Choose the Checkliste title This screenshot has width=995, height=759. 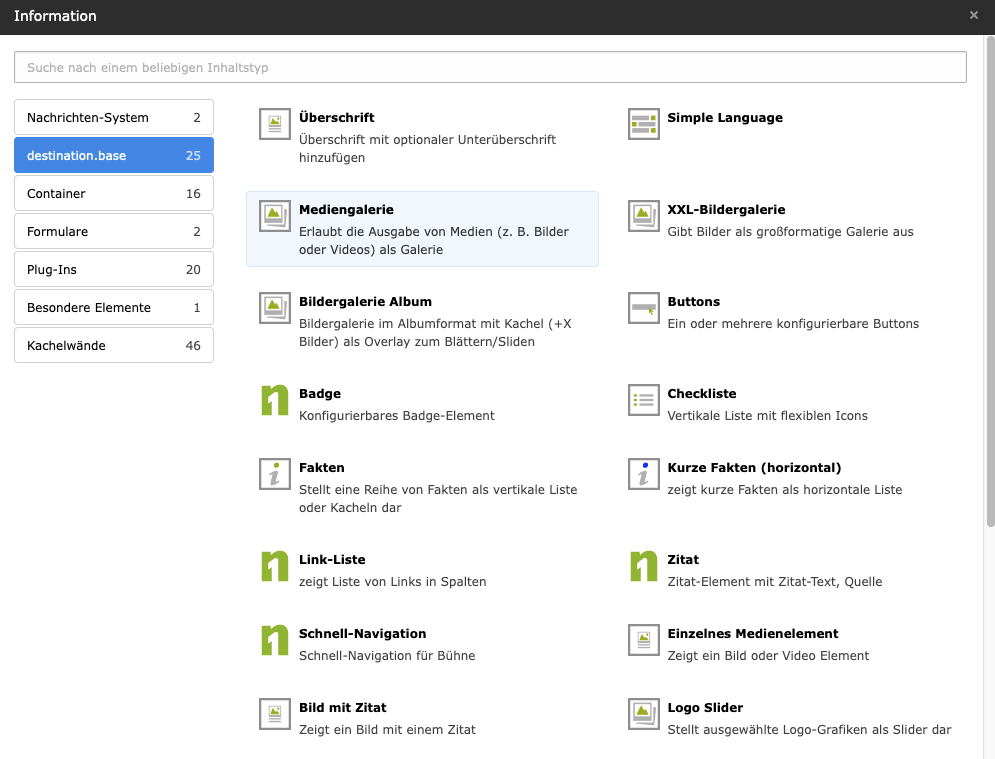[x=702, y=393]
